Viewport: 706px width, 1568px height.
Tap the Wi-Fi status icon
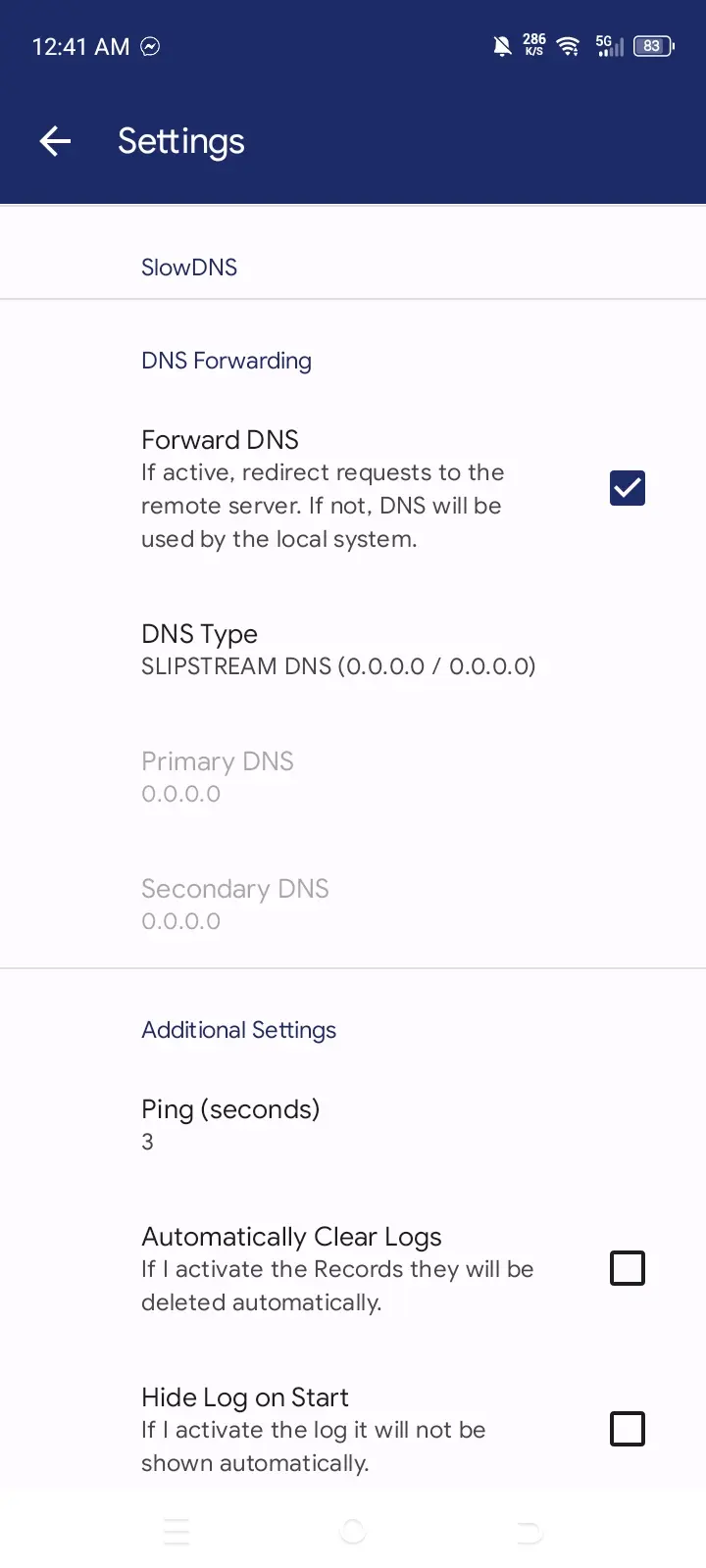click(x=568, y=46)
